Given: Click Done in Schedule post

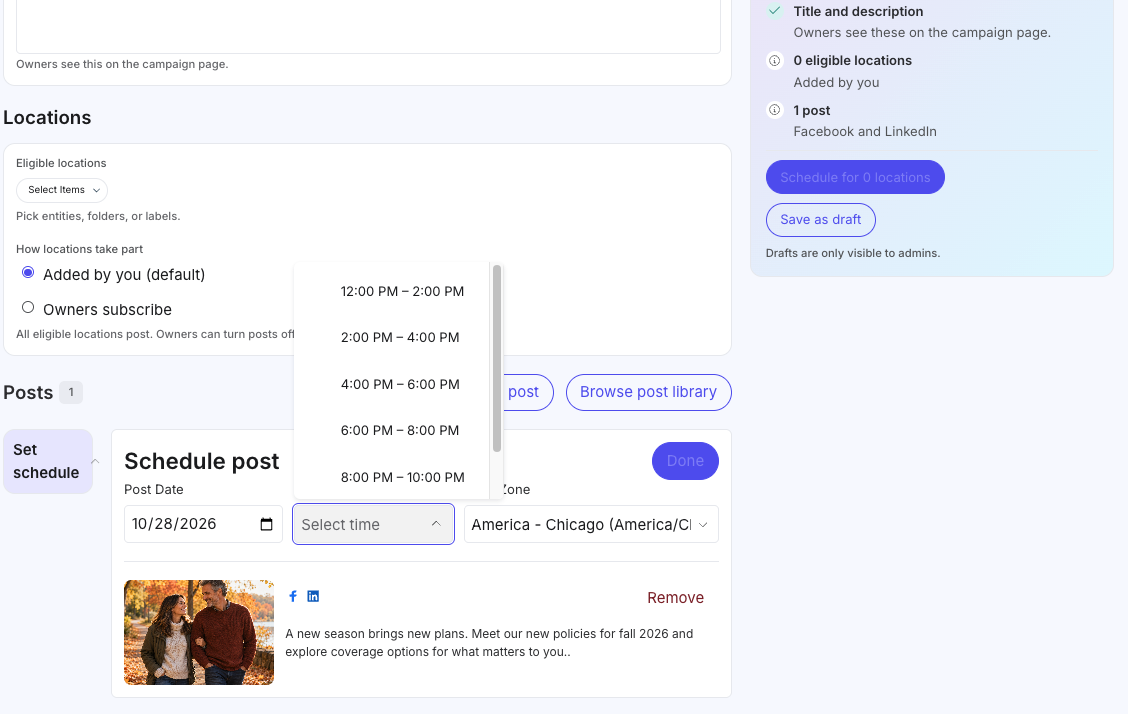Looking at the screenshot, I should tap(685, 461).
